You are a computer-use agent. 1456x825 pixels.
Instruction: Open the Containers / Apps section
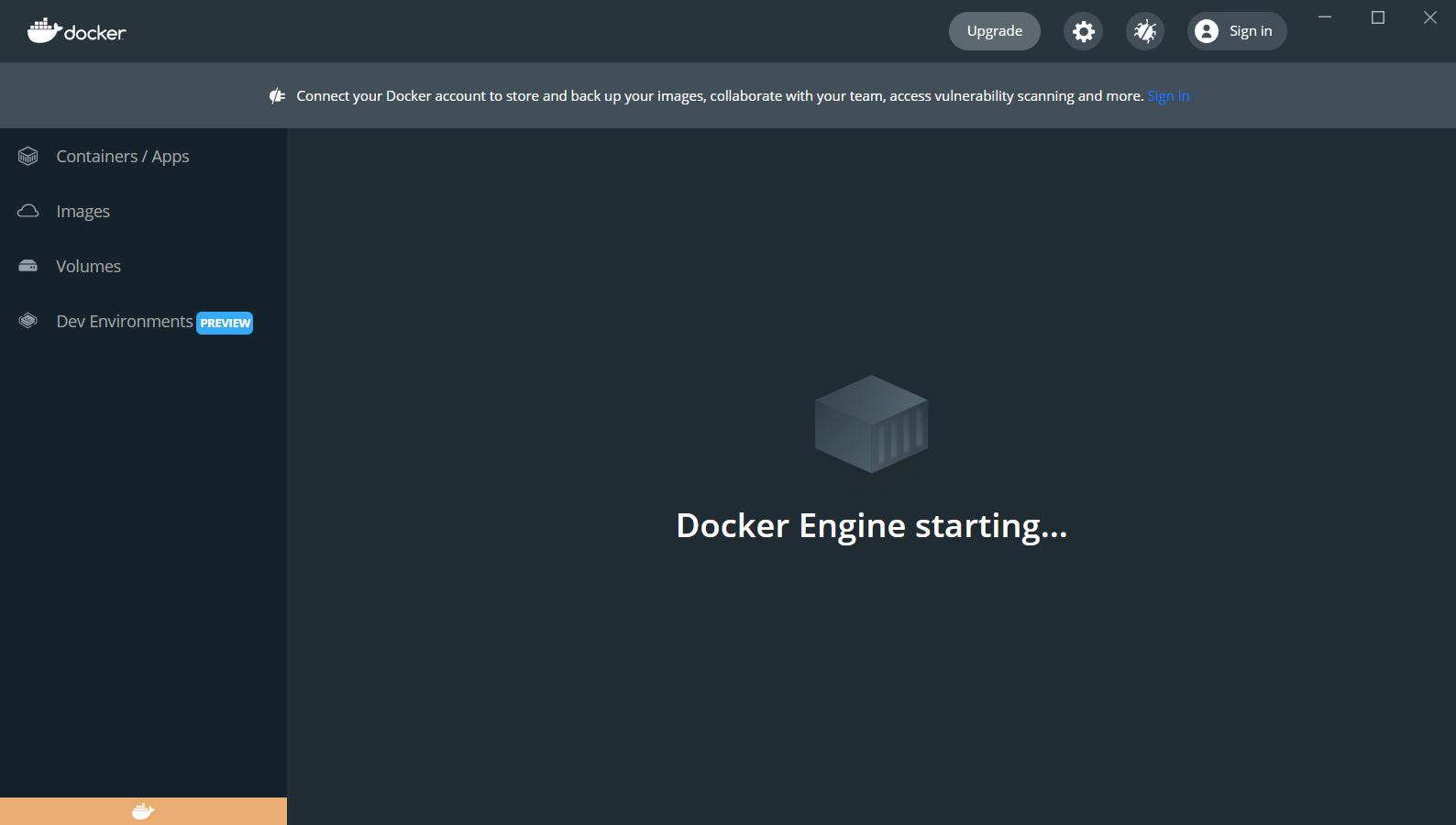tap(143, 157)
